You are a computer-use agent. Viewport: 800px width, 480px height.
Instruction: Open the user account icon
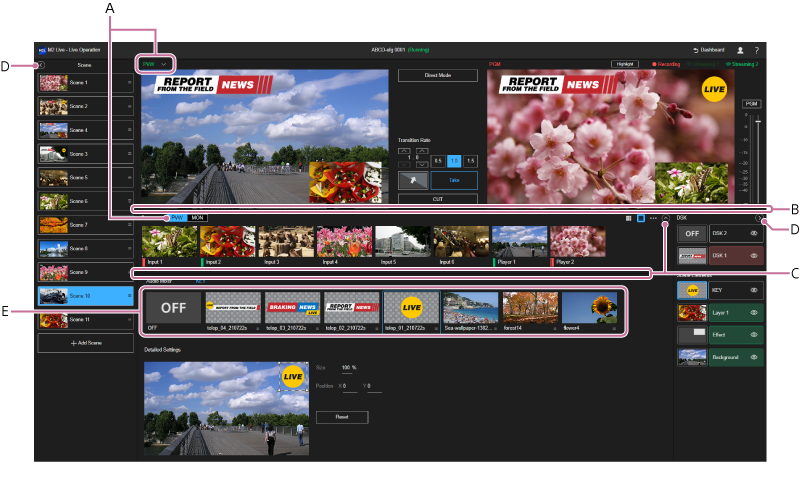click(740, 49)
